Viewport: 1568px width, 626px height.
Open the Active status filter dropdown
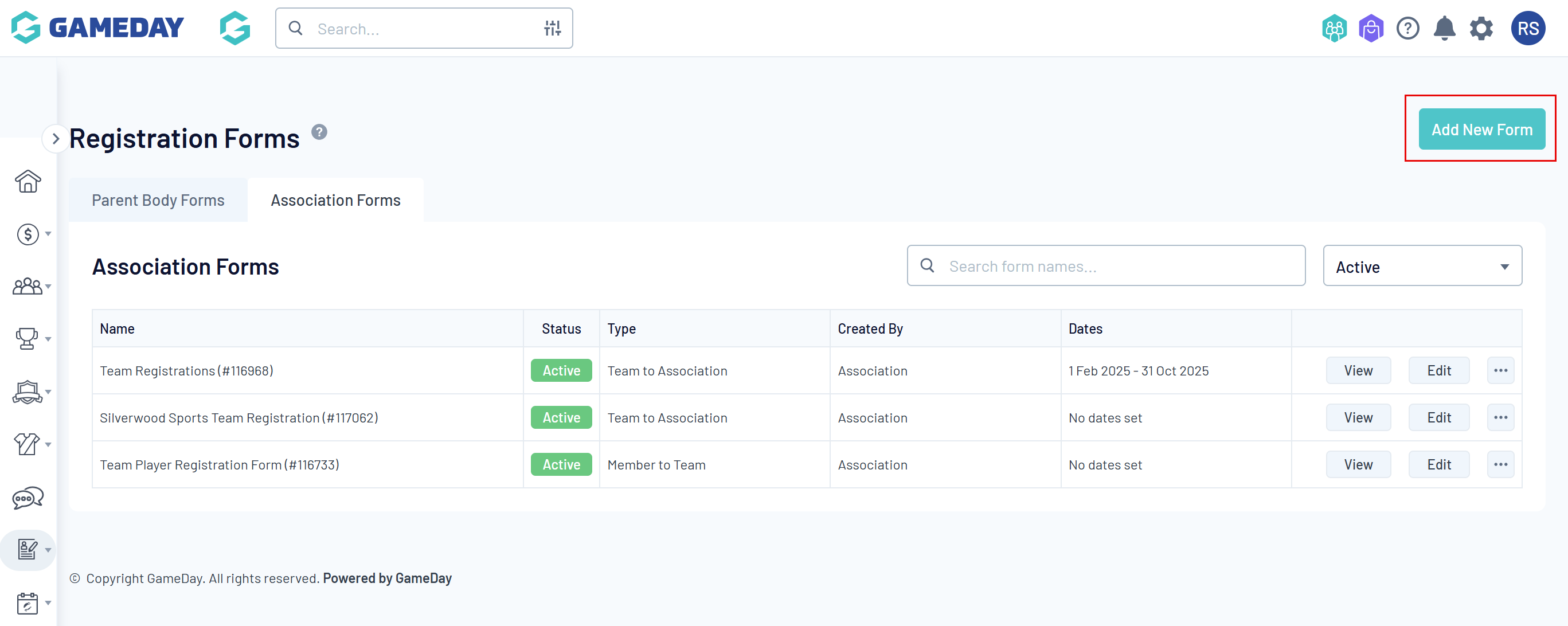(x=1422, y=267)
